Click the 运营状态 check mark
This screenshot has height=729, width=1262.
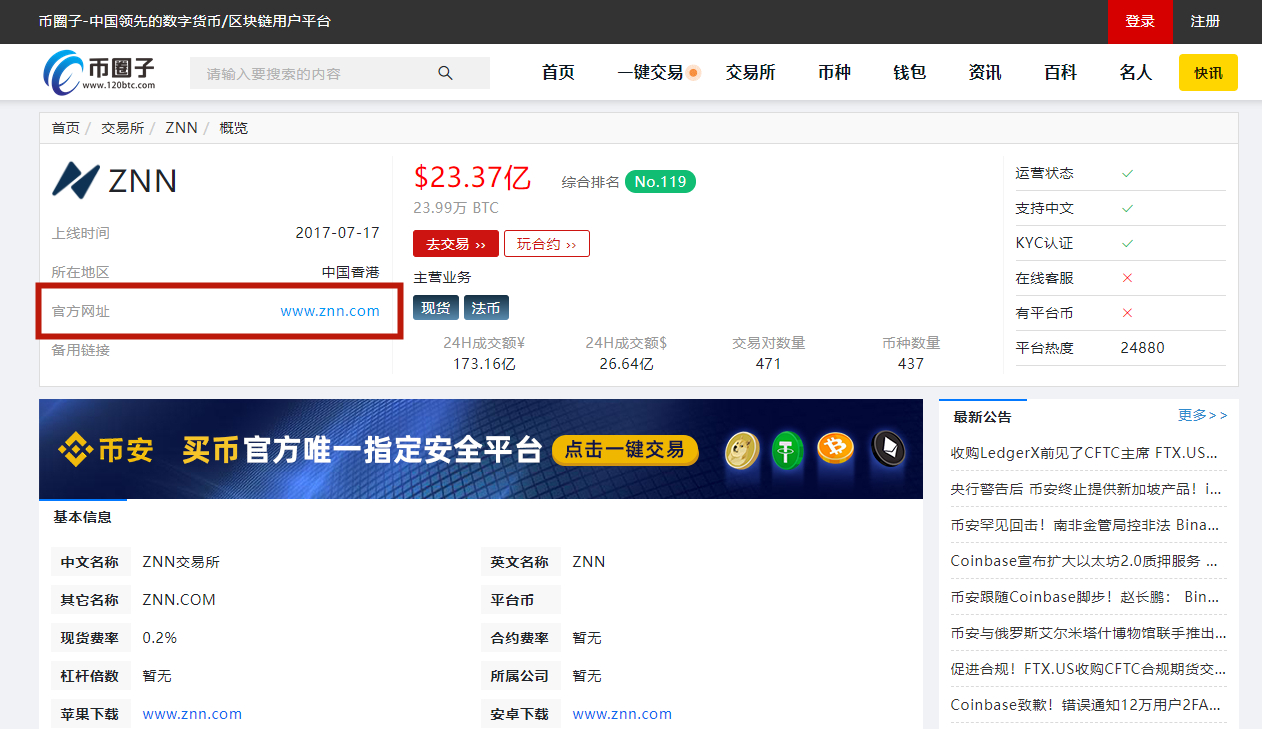[1127, 173]
